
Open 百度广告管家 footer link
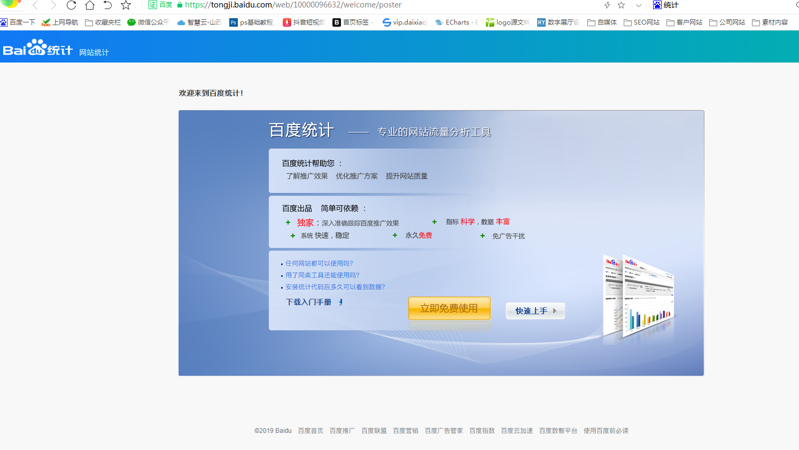[x=444, y=431]
